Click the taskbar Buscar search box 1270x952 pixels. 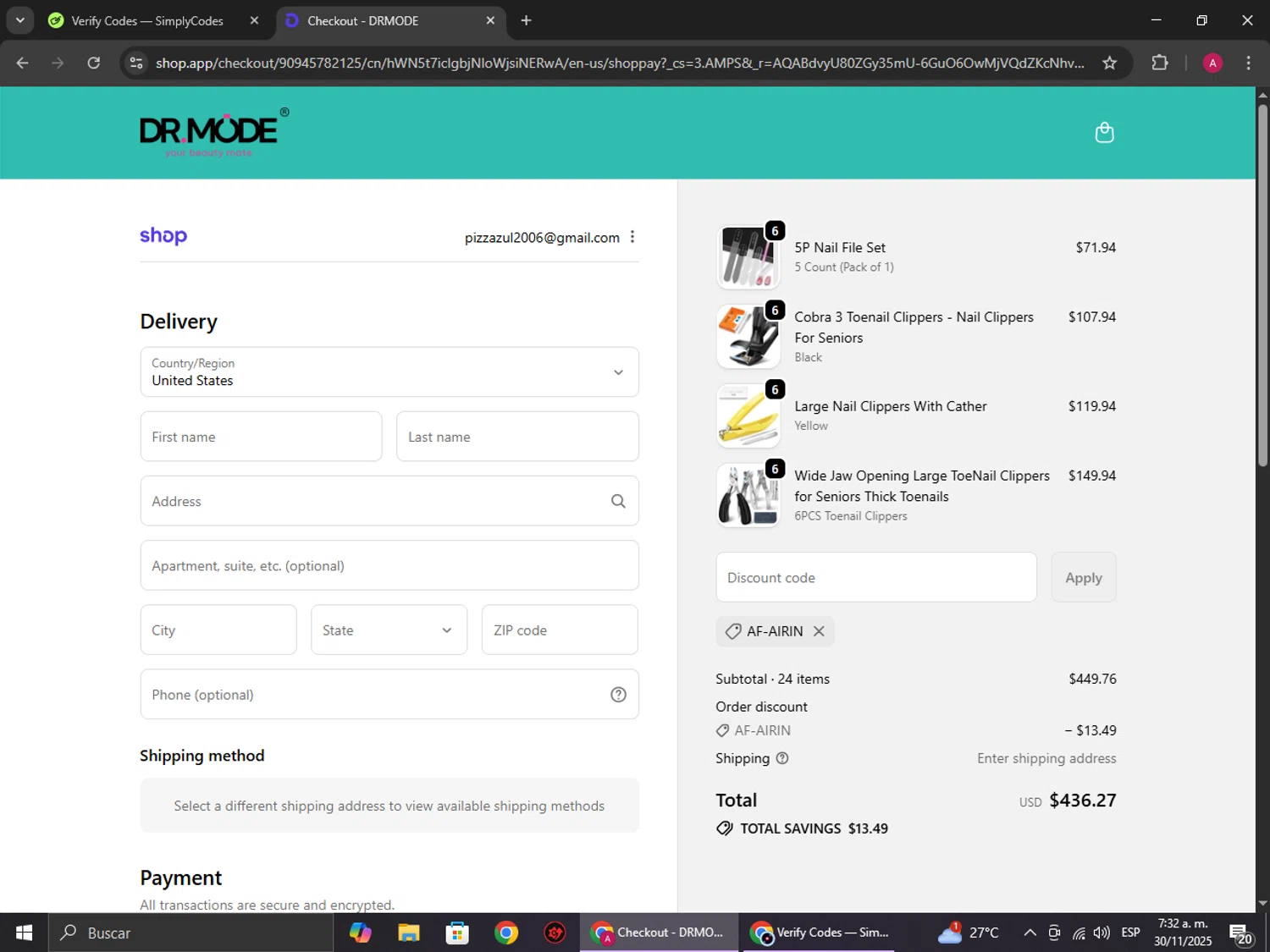[191, 933]
